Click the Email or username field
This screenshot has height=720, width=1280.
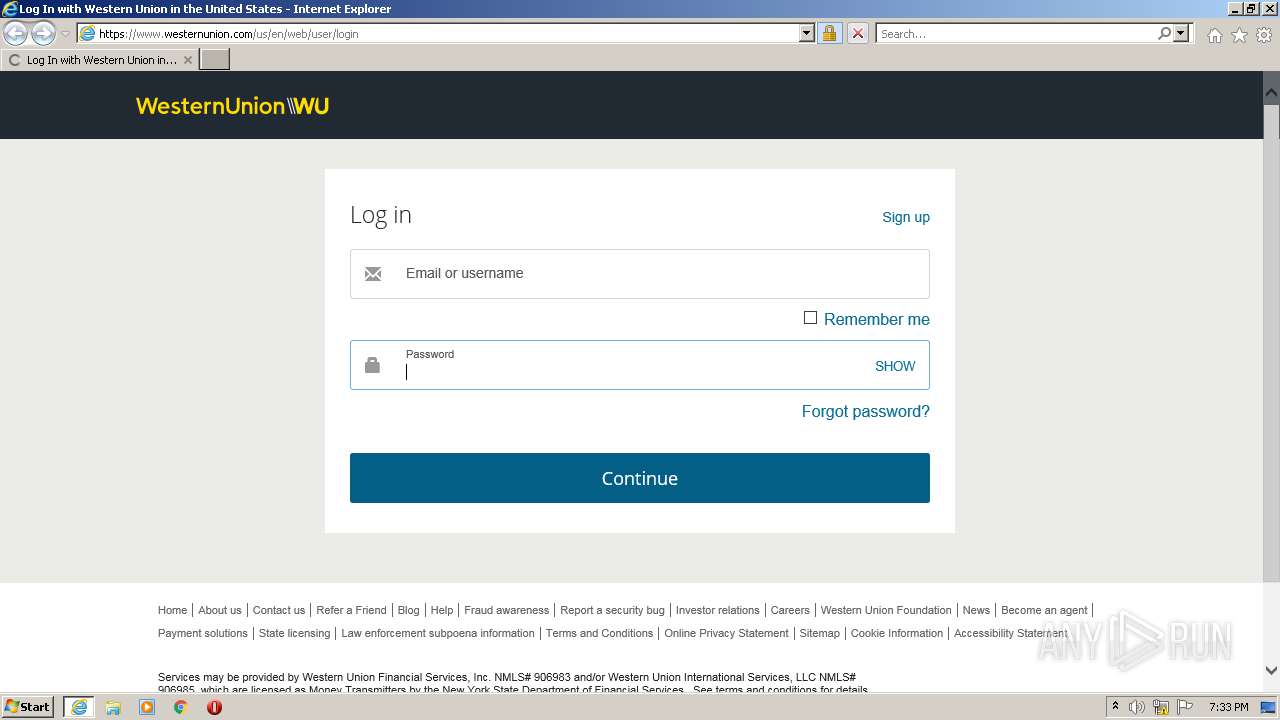[640, 274]
